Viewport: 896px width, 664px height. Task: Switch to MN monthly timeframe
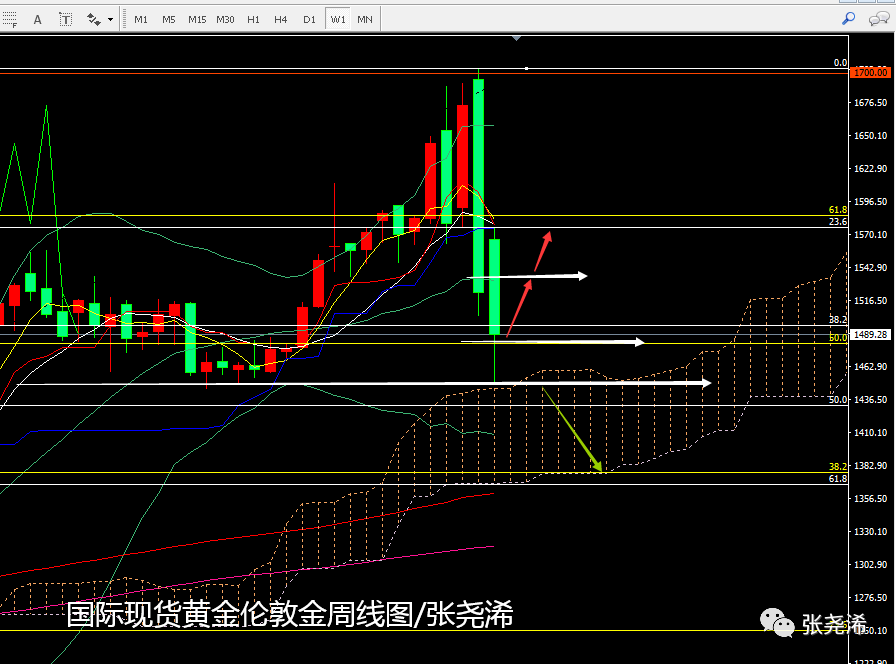coord(365,19)
